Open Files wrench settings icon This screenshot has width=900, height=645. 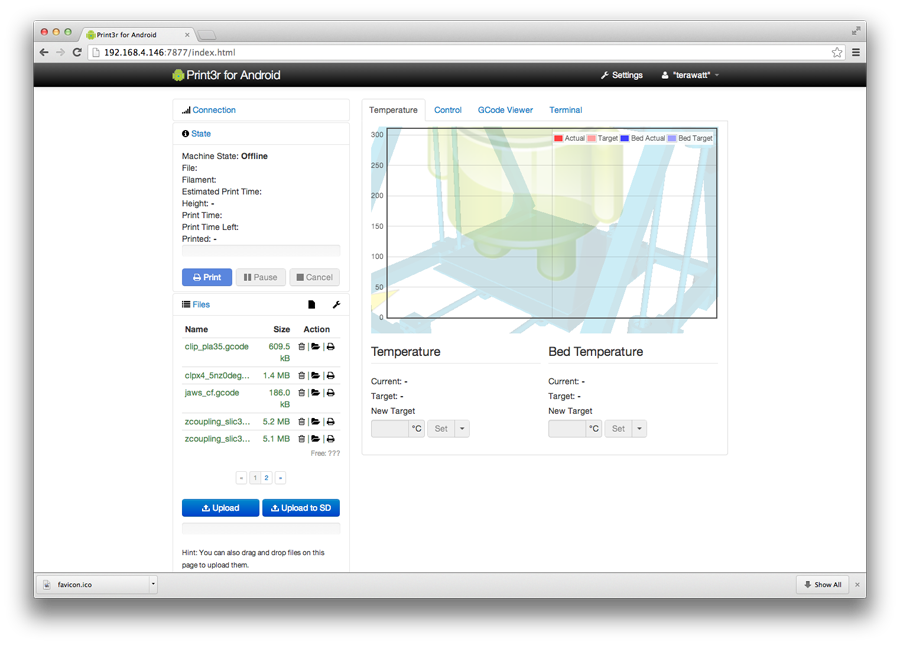click(336, 305)
